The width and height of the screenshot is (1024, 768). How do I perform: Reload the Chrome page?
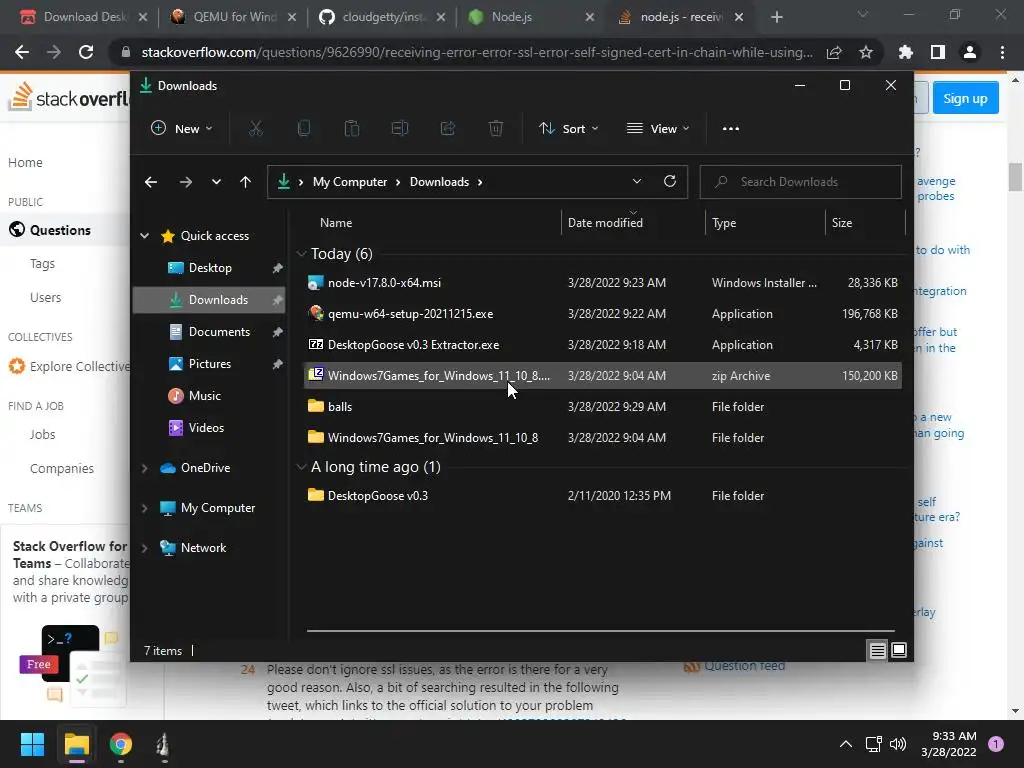click(x=86, y=52)
